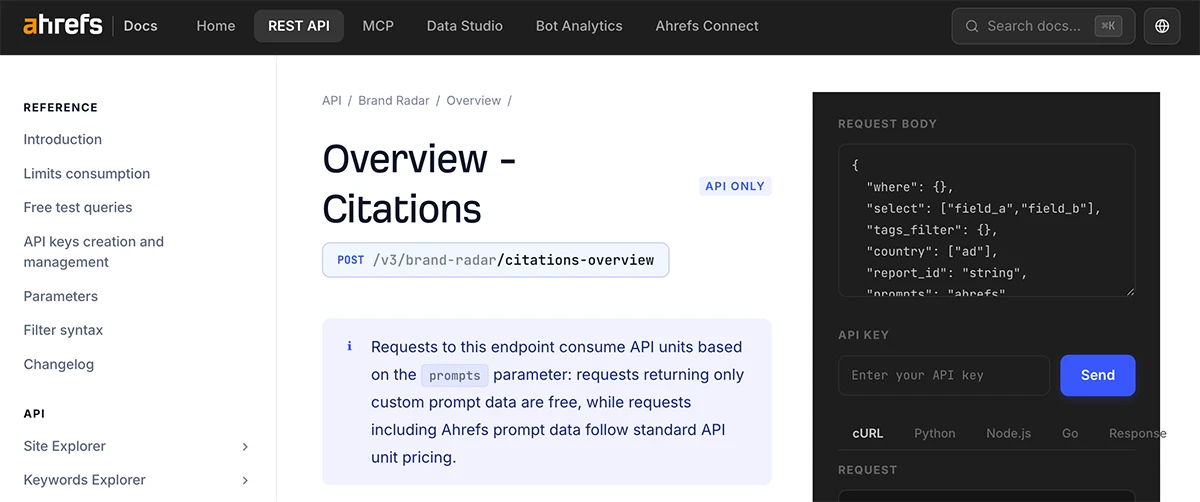Image resolution: width=1200 pixels, height=502 pixels.
Task: Go to the MCP tab
Action: [x=378, y=26]
